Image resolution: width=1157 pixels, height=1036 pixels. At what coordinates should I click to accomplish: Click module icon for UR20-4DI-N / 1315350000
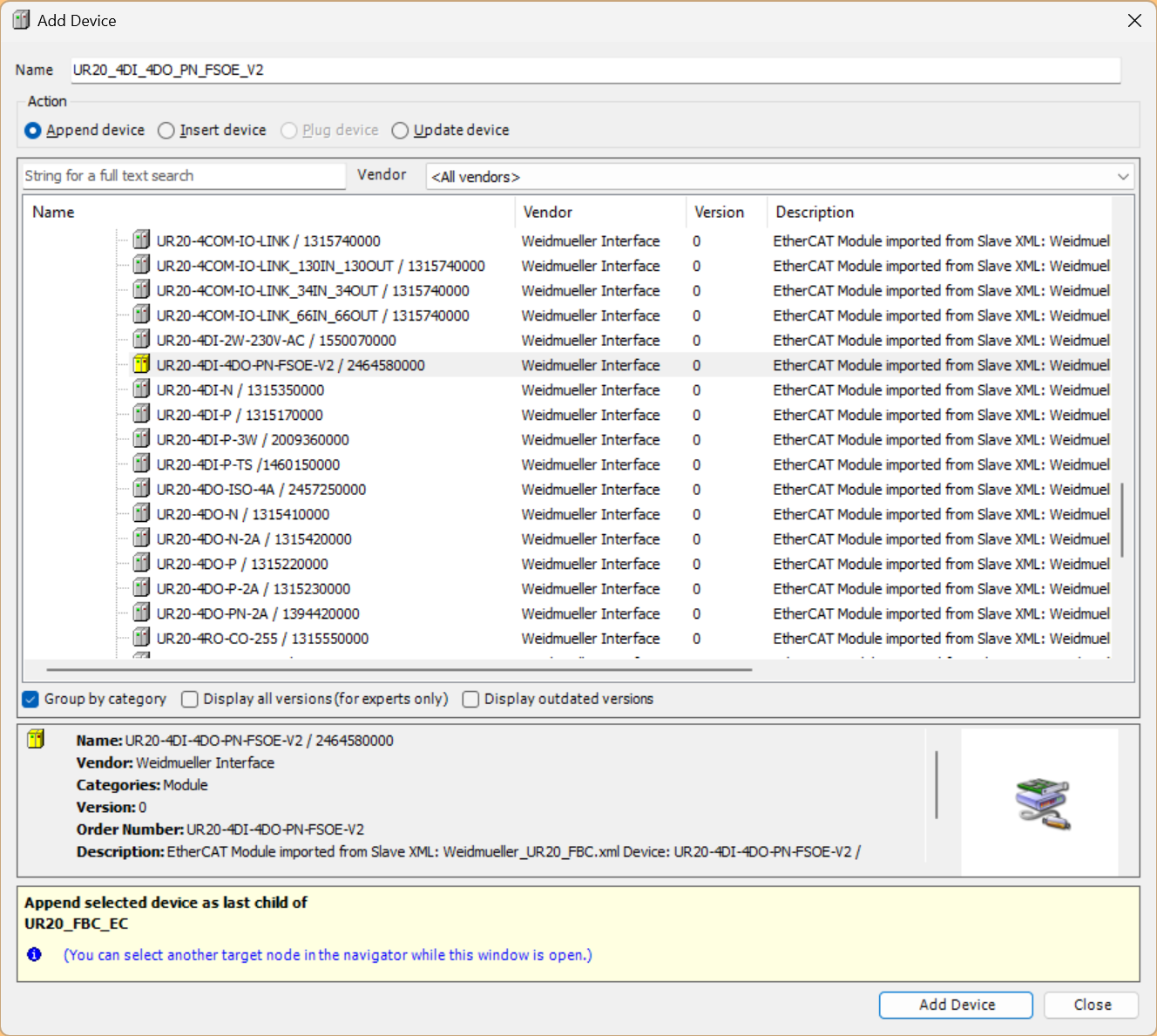141,389
